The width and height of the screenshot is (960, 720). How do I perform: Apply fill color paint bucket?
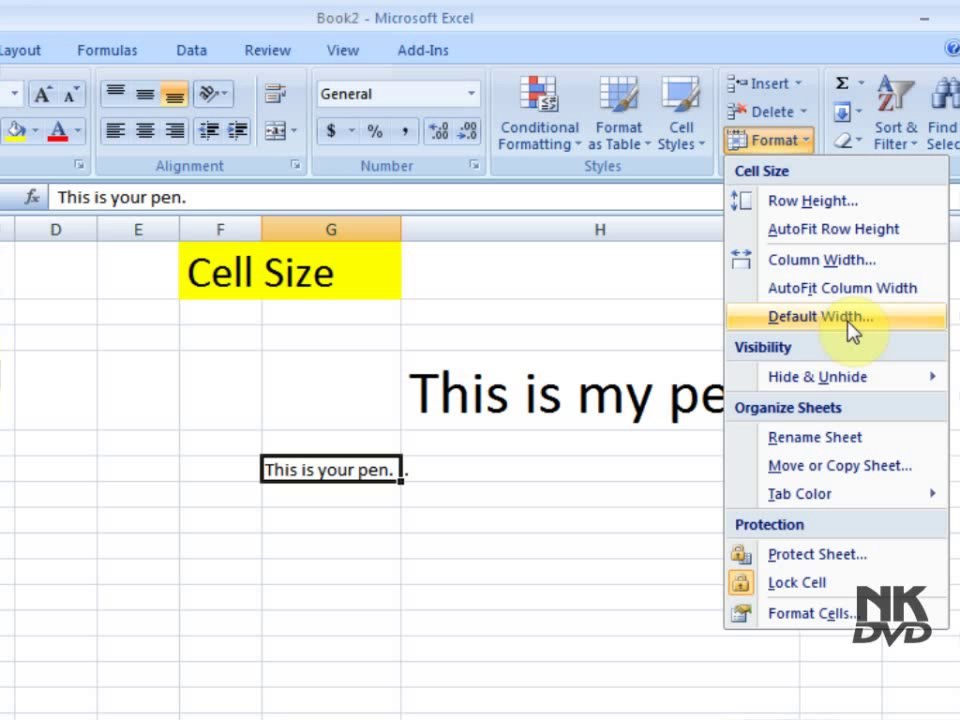click(15, 130)
